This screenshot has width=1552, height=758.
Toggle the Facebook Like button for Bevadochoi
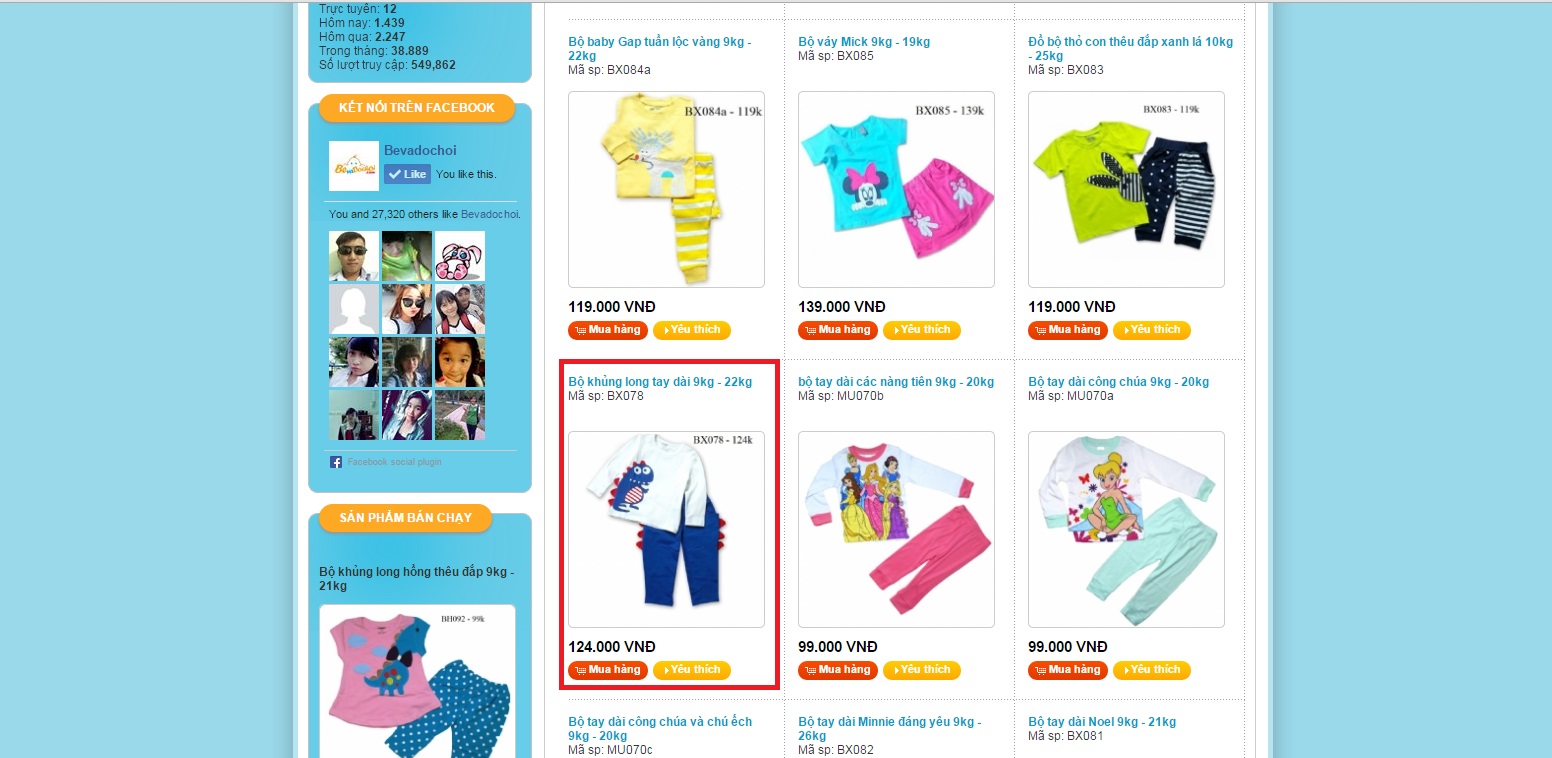click(407, 174)
